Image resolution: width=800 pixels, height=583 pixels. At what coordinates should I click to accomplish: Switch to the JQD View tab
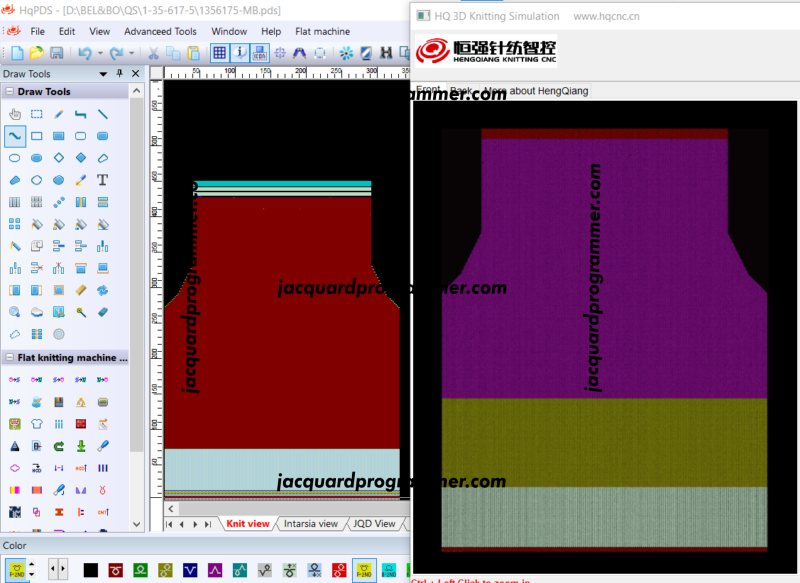point(374,524)
